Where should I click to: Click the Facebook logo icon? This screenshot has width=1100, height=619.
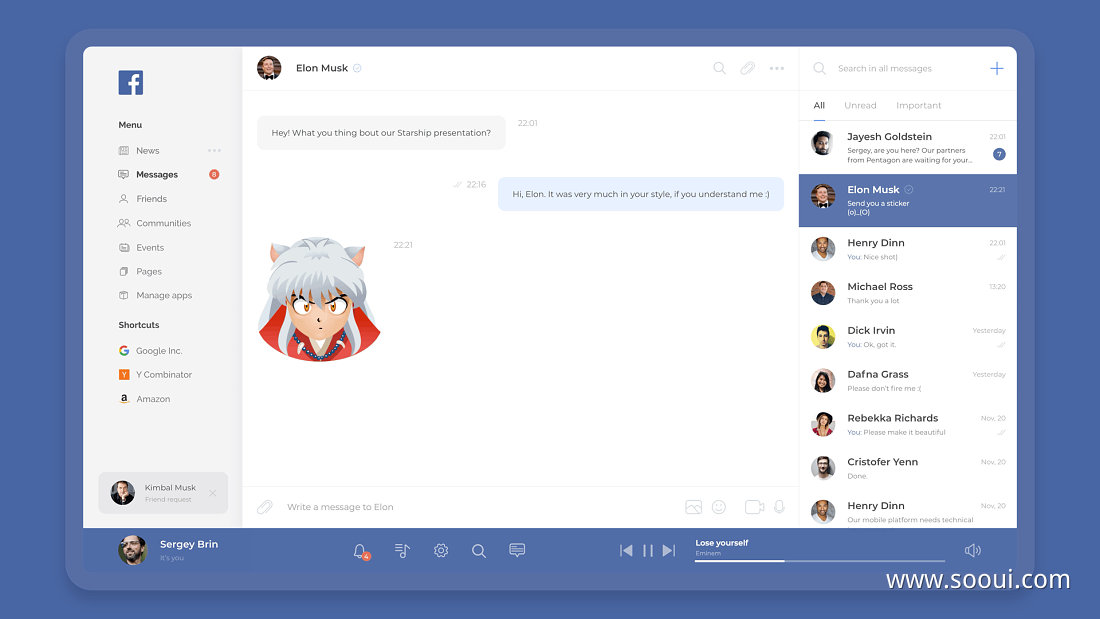click(x=130, y=83)
